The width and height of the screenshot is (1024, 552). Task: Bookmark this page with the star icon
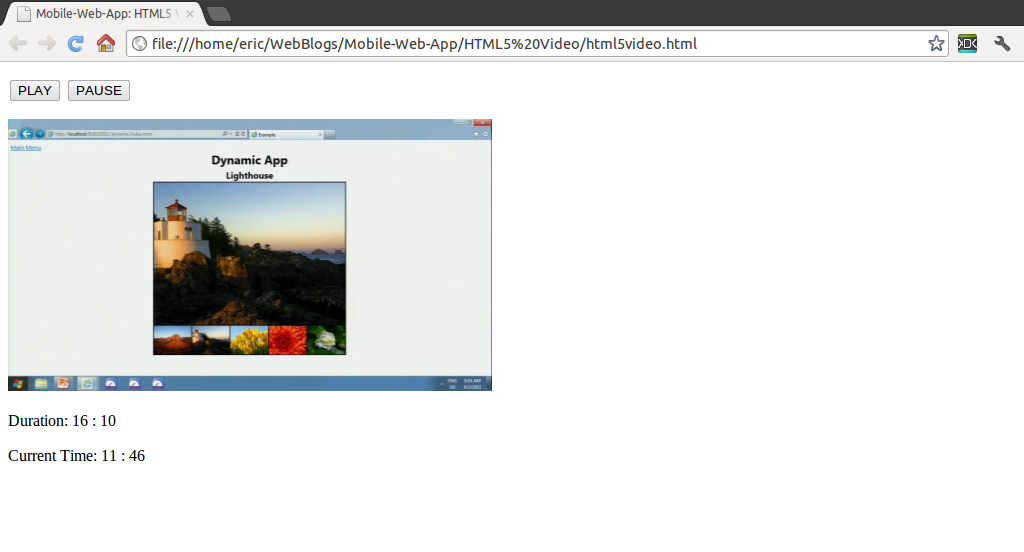tap(936, 44)
